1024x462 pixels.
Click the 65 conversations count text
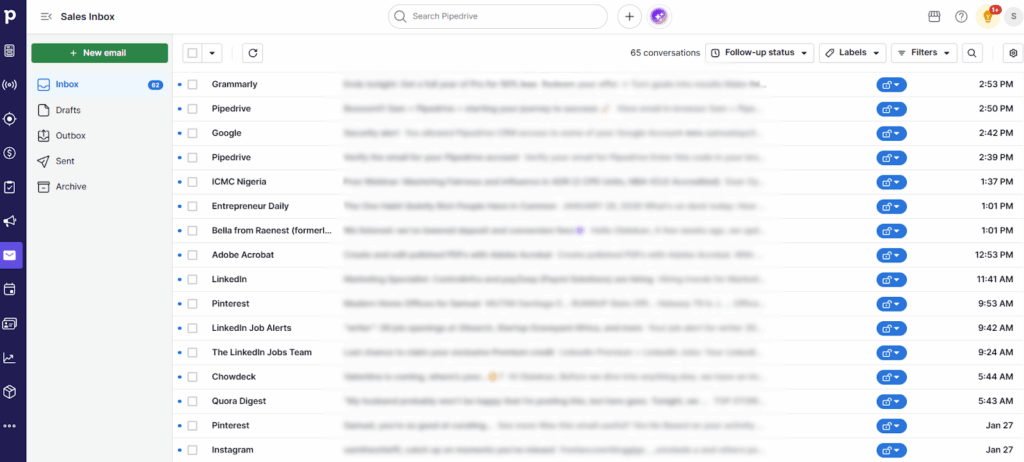tap(665, 53)
